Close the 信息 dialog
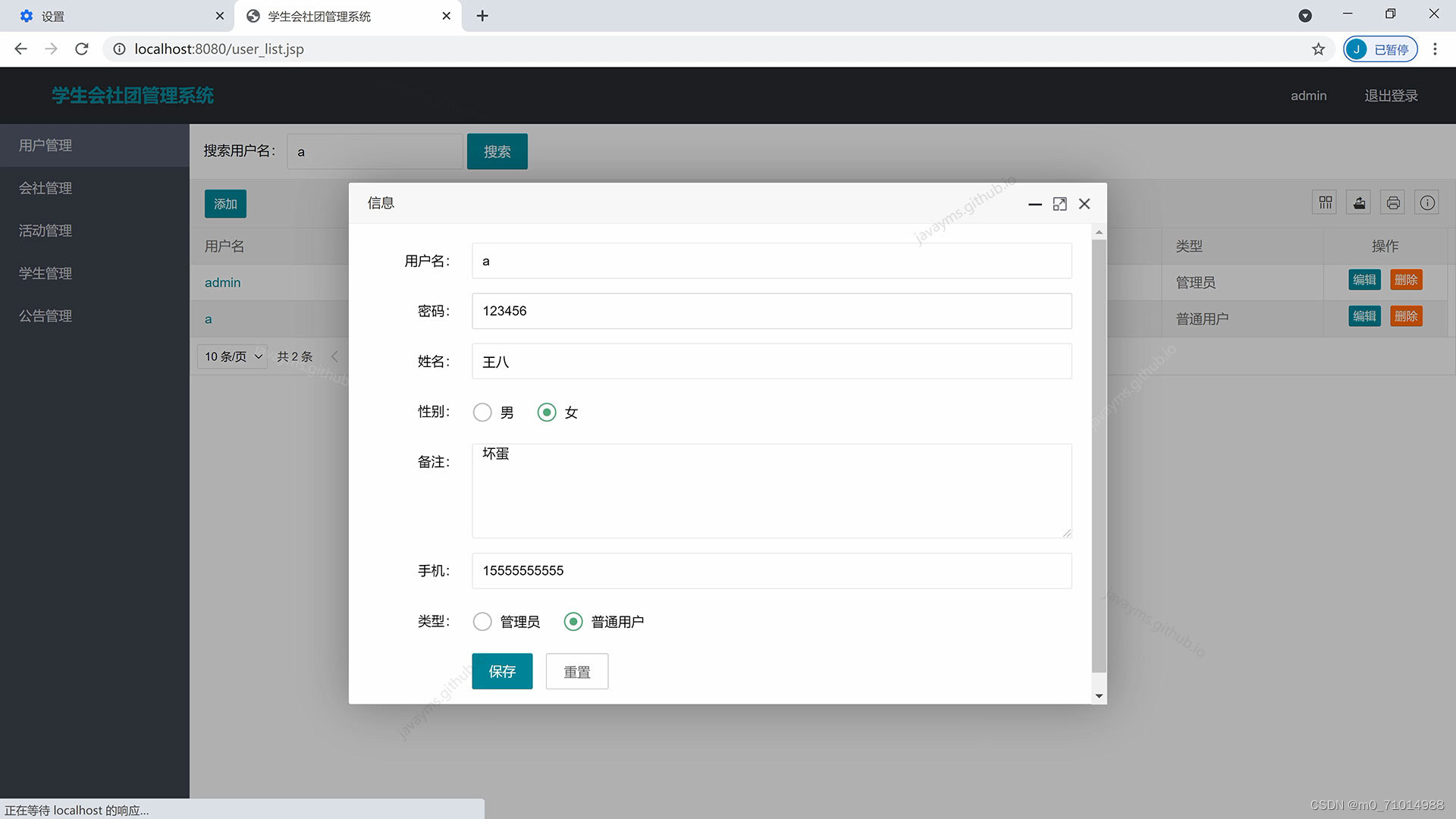1456x819 pixels. coord(1084,204)
